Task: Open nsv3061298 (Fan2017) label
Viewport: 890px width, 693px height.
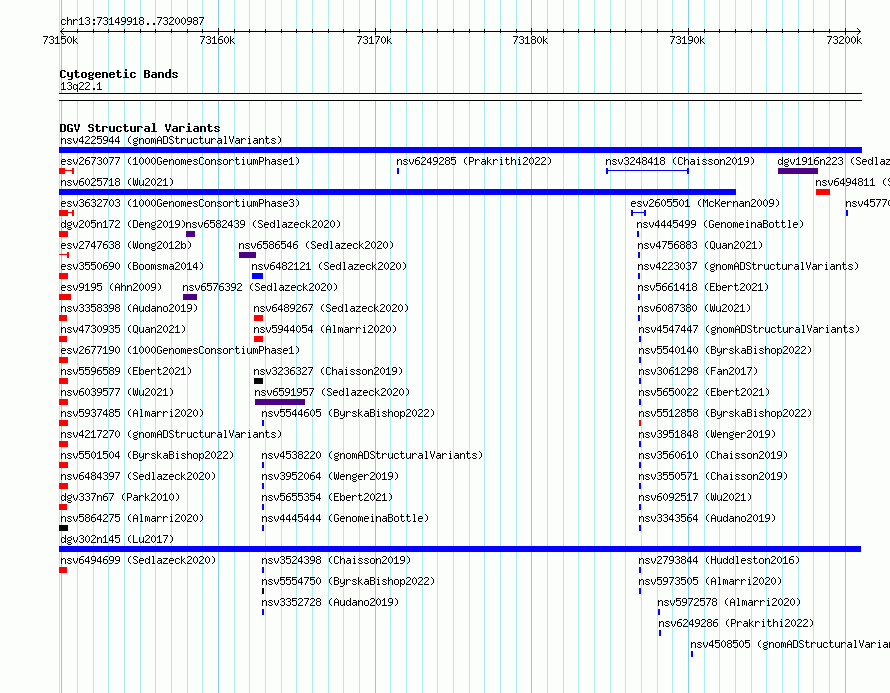Action: click(x=698, y=371)
